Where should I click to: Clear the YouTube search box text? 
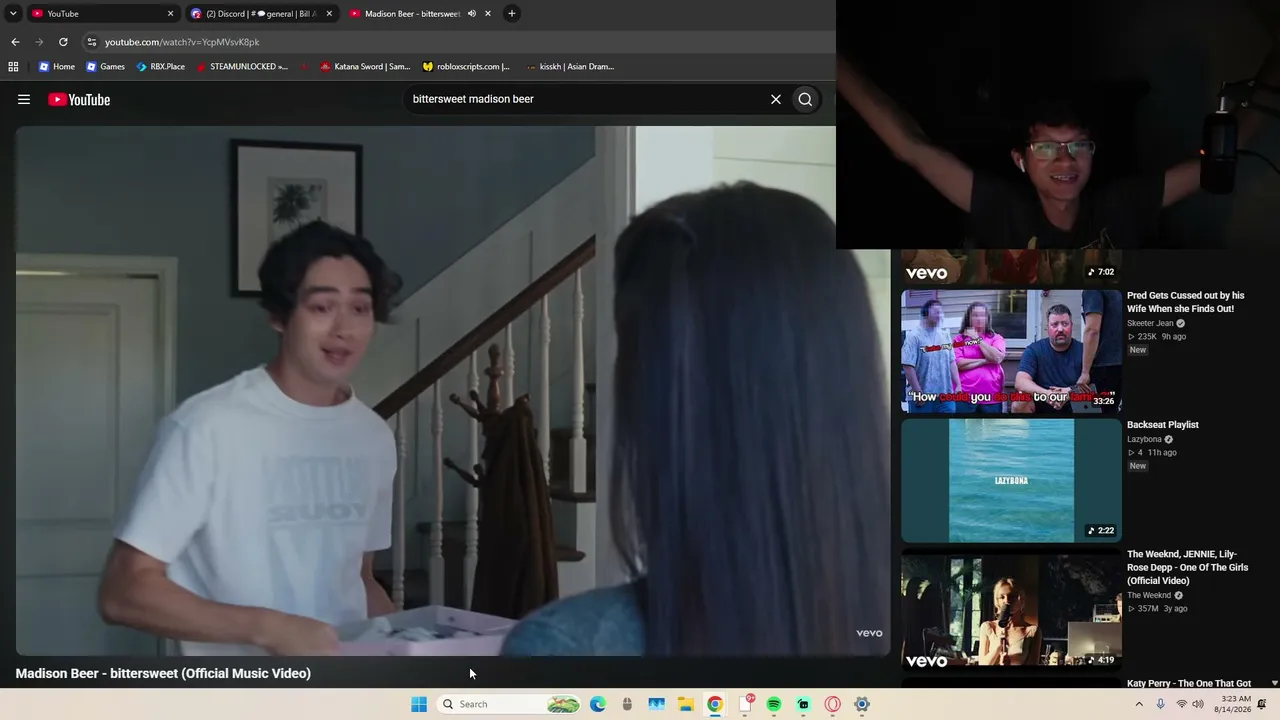coord(775,99)
